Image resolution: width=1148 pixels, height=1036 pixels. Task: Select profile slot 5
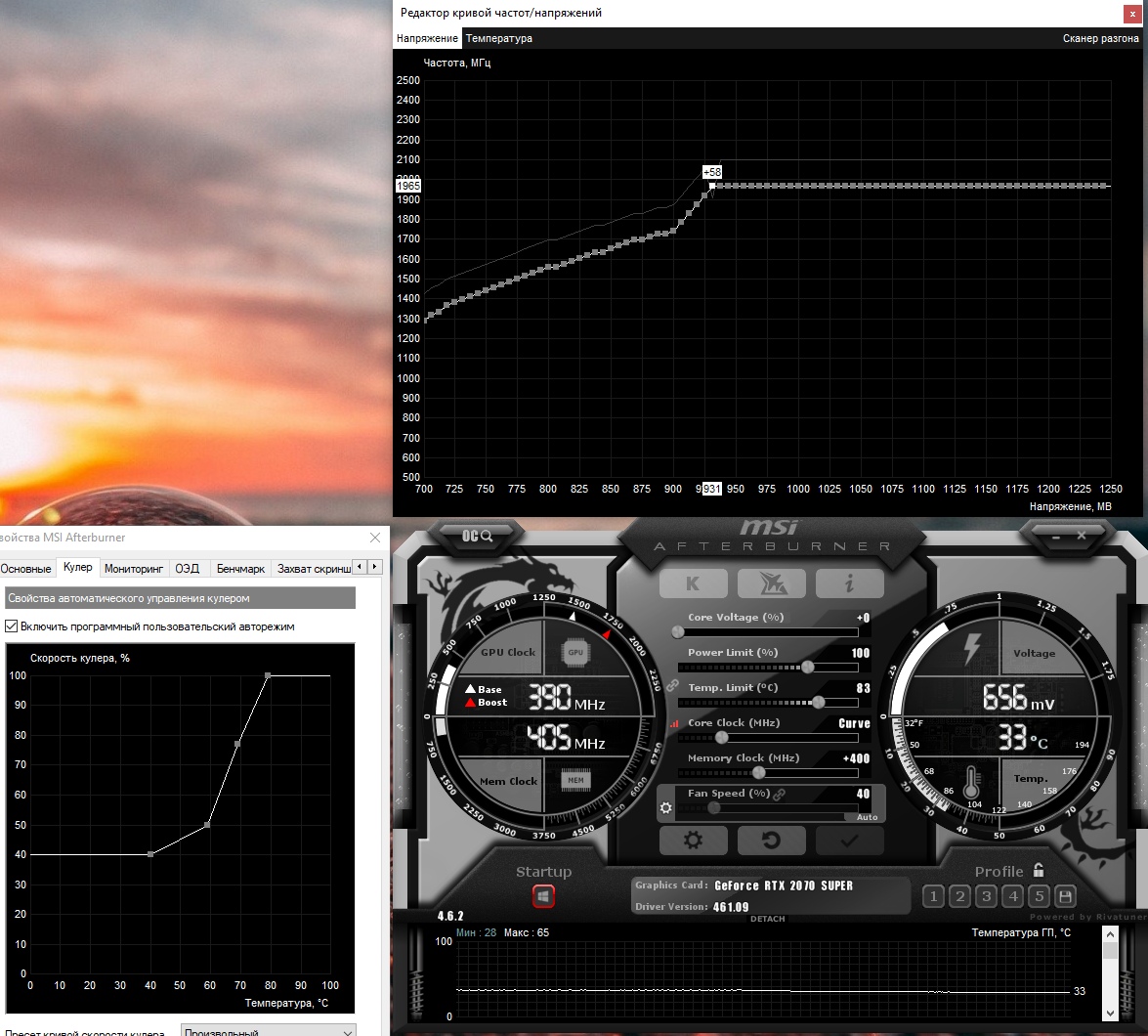click(1039, 896)
